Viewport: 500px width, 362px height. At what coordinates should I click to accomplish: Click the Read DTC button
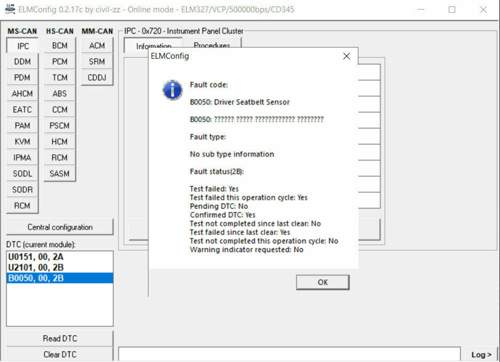60,339
